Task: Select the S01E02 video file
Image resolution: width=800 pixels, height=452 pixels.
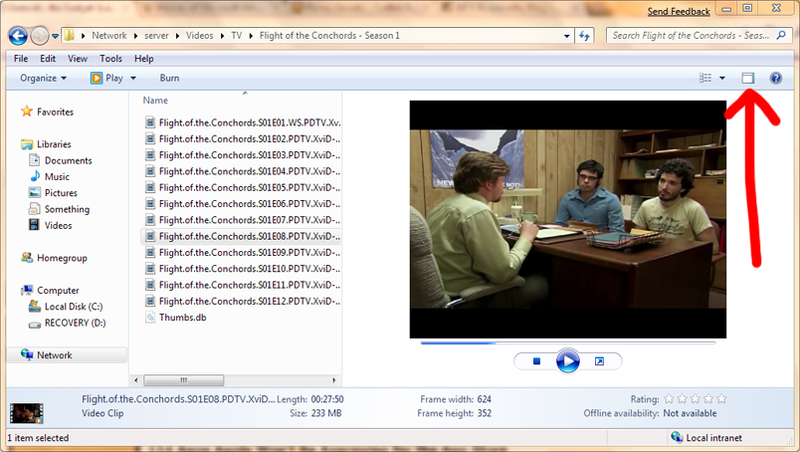Action: point(242,139)
